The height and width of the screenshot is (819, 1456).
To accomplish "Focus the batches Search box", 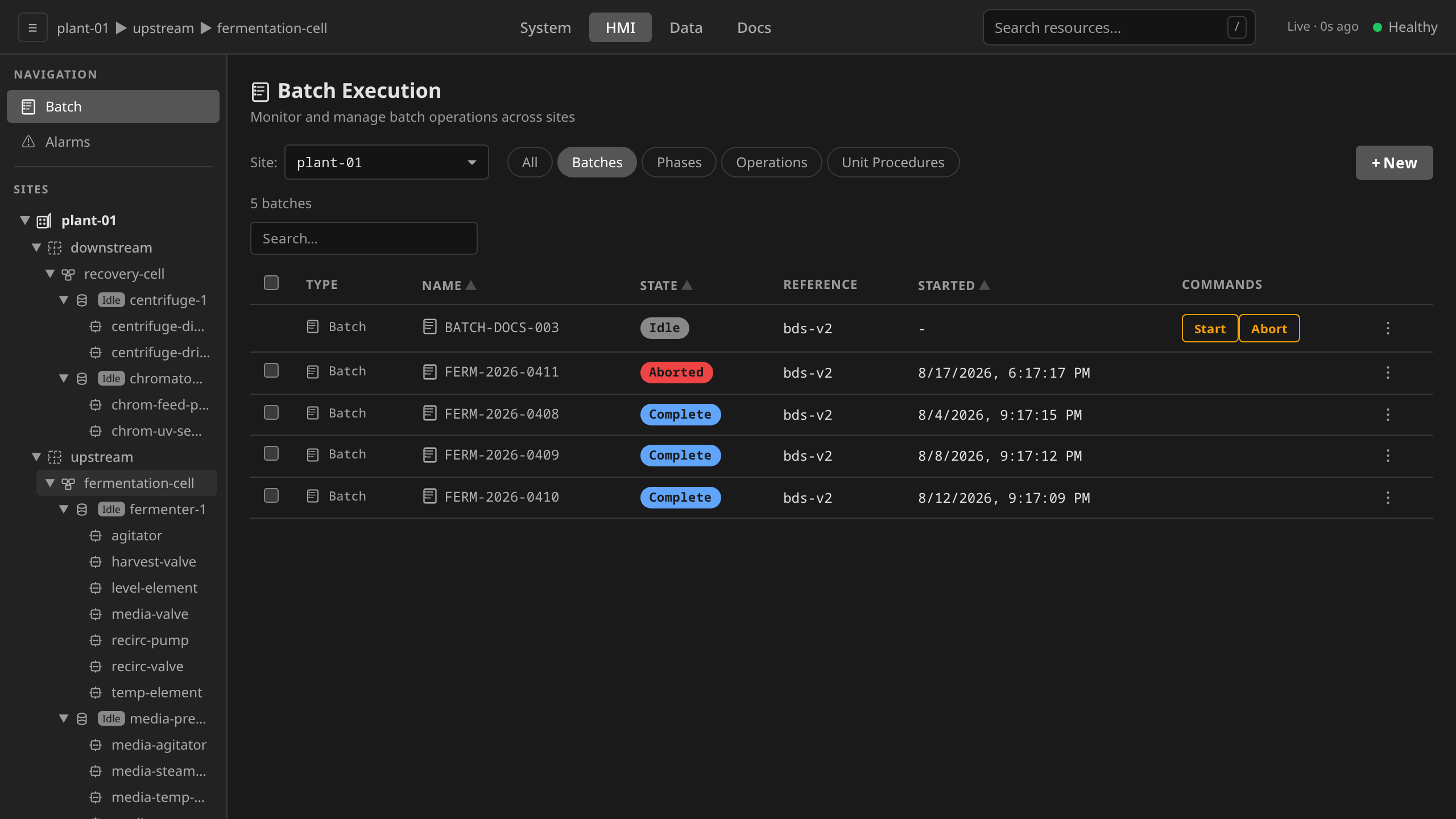I will tap(364, 239).
